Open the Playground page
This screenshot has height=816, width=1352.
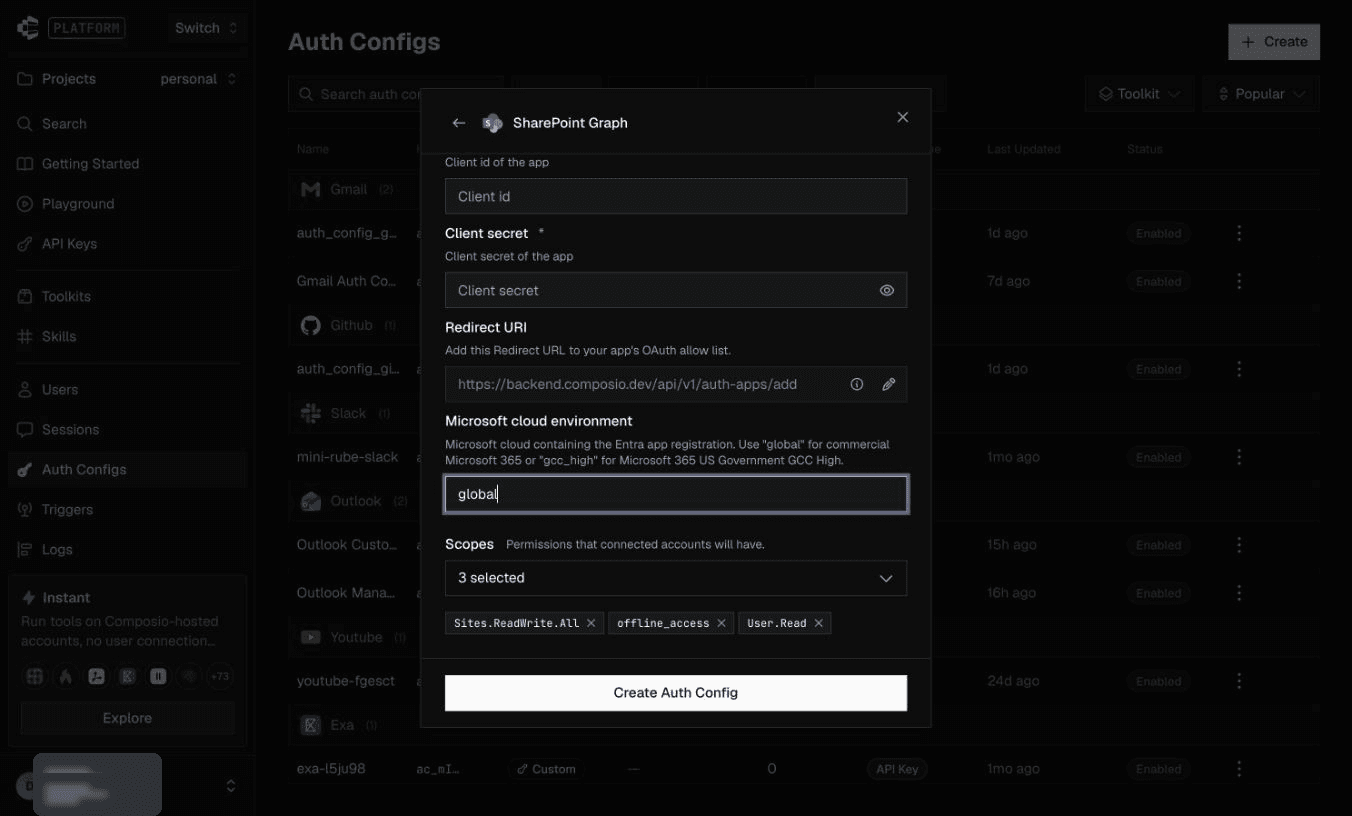tap(127, 204)
